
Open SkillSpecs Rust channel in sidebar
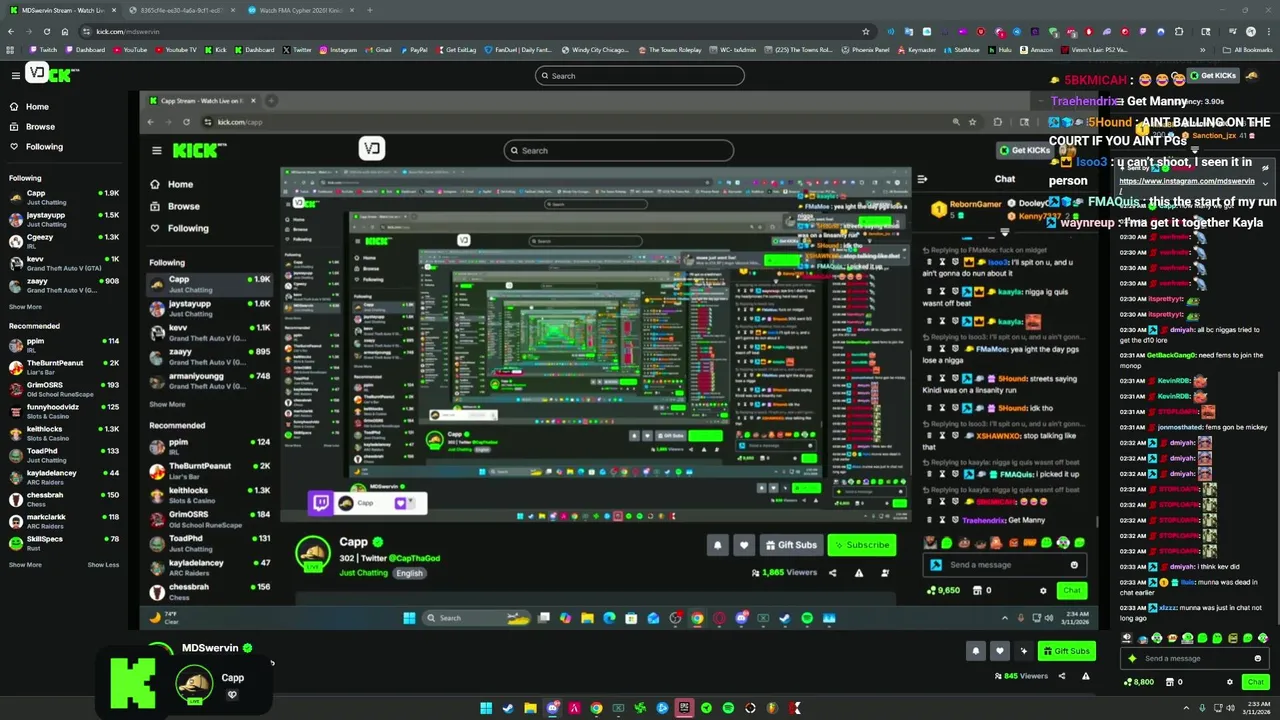pos(63,543)
